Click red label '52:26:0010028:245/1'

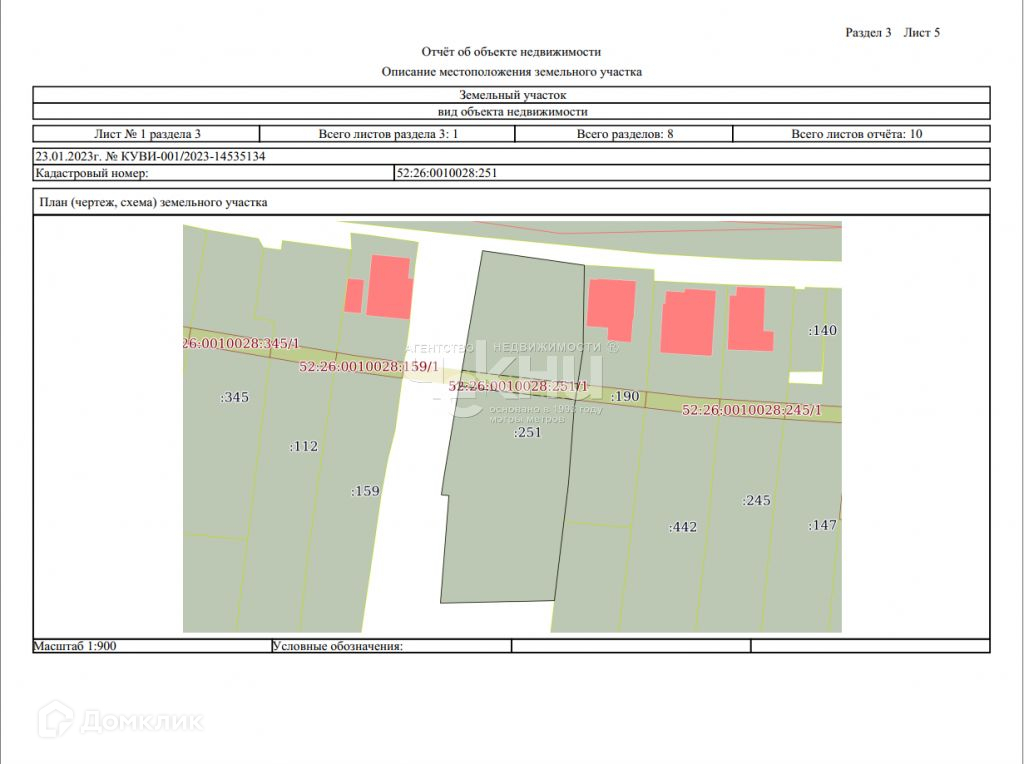(x=752, y=410)
